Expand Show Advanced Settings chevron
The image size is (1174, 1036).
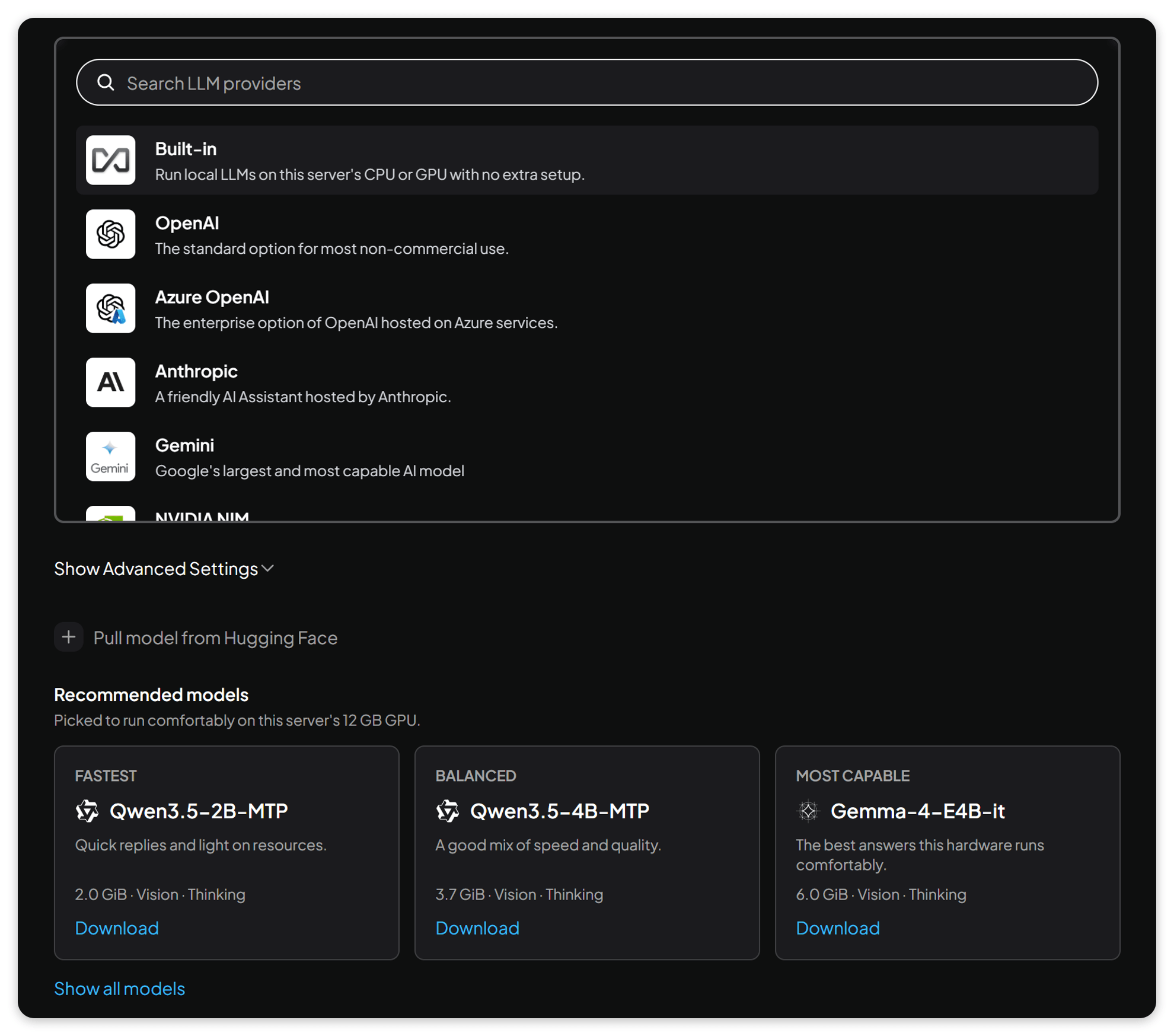tap(268, 569)
